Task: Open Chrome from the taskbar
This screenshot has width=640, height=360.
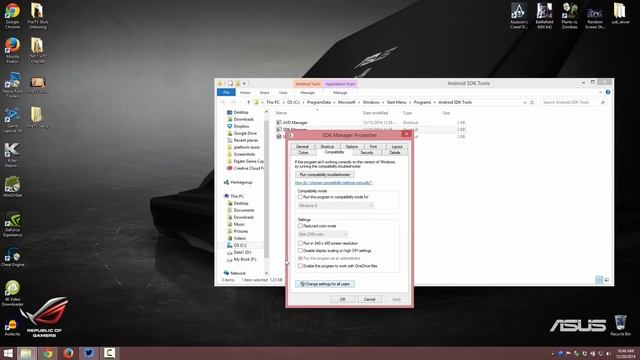Action: pyautogui.click(x=48, y=353)
